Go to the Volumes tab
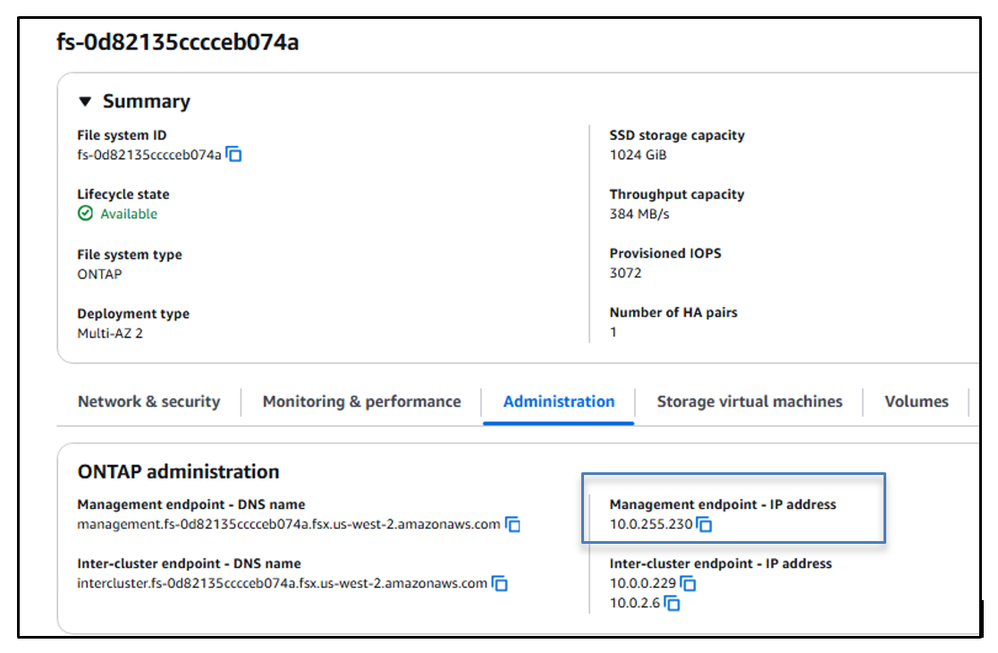 pos(916,402)
